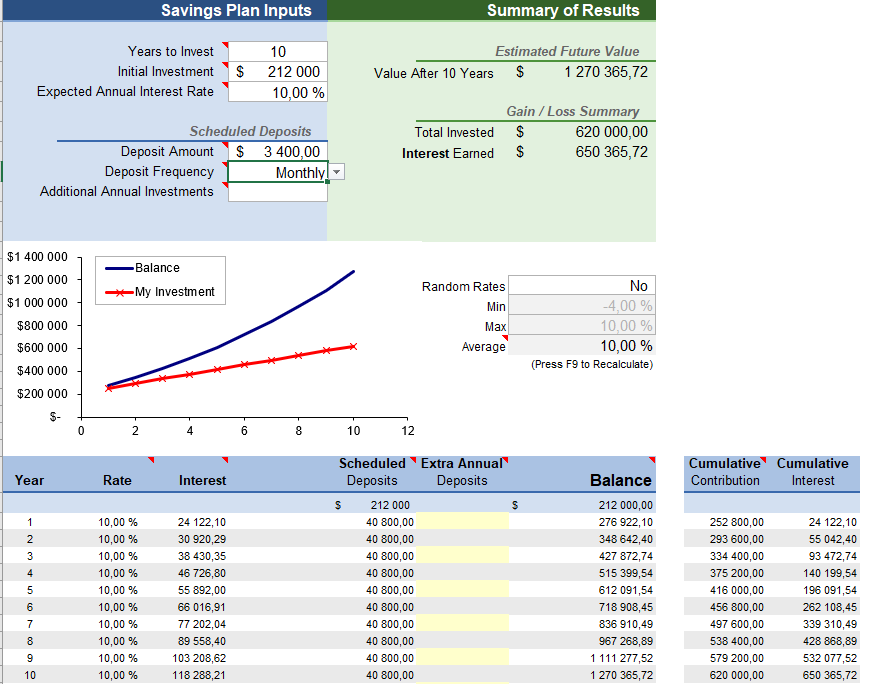Select the Years to Invest input cell

(x=277, y=52)
